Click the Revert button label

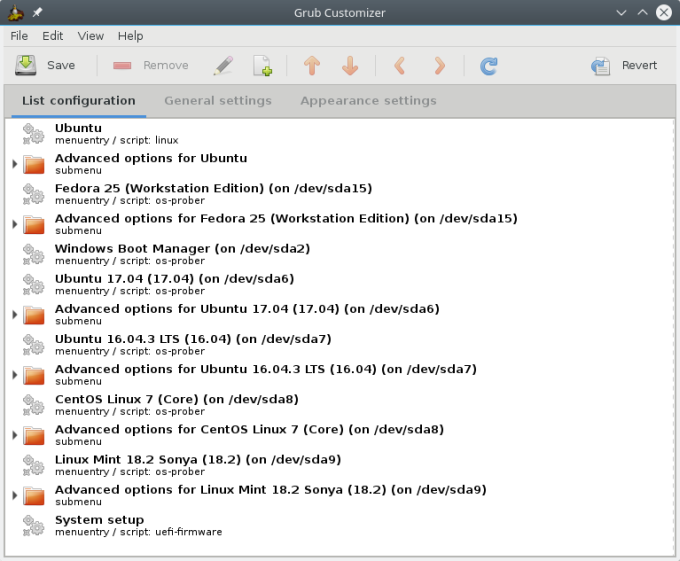pyautogui.click(x=639, y=65)
